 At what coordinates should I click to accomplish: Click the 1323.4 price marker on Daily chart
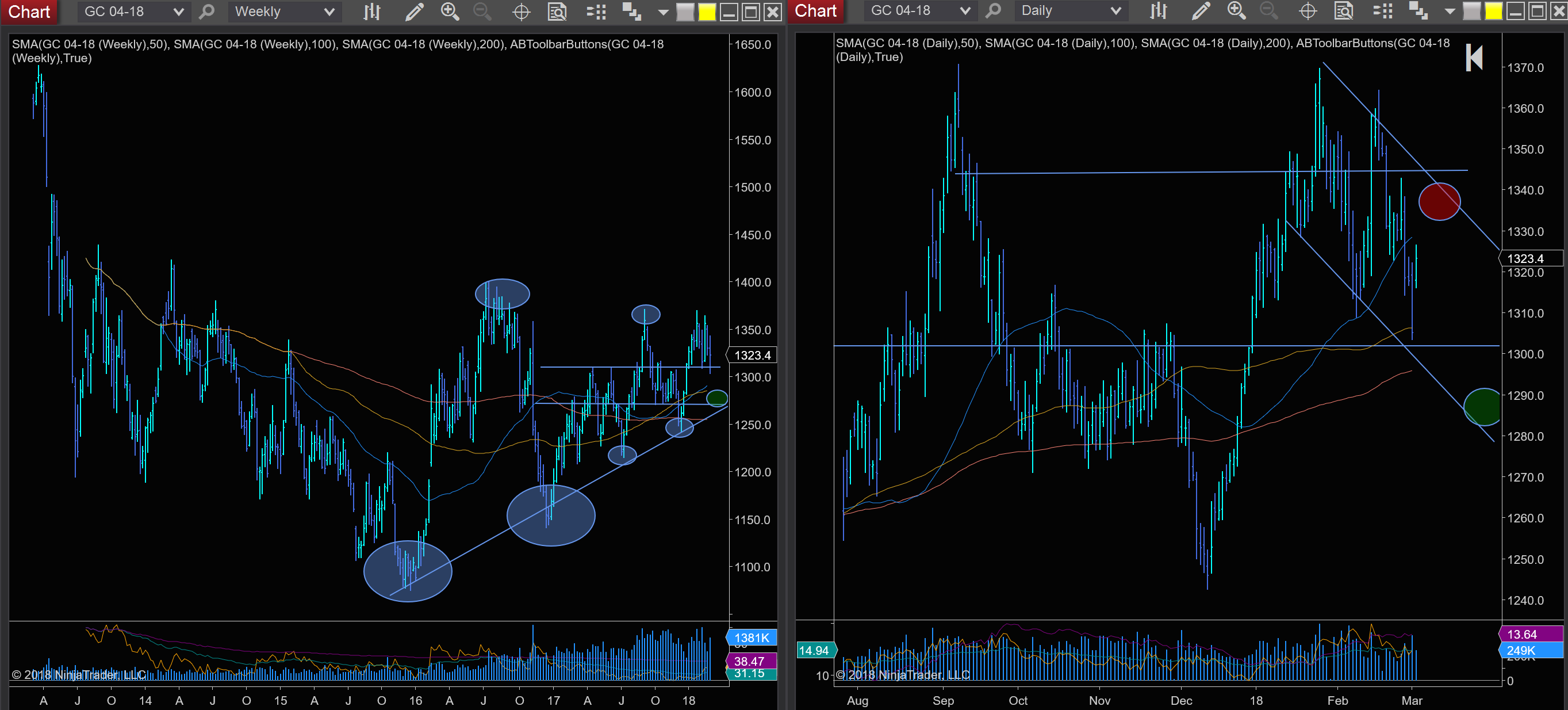click(x=1530, y=258)
